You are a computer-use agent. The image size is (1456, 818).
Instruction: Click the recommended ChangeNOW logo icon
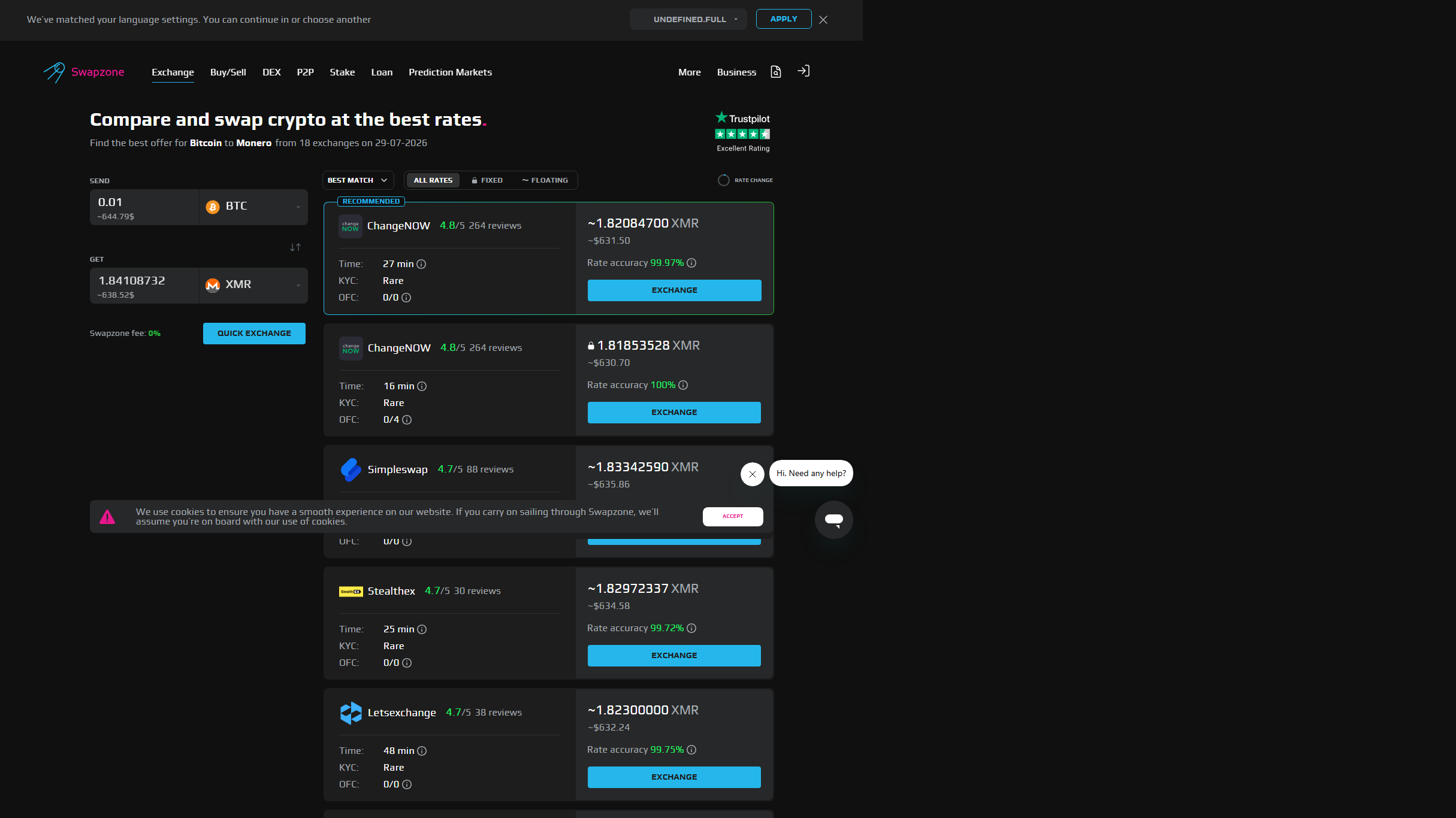click(x=350, y=226)
